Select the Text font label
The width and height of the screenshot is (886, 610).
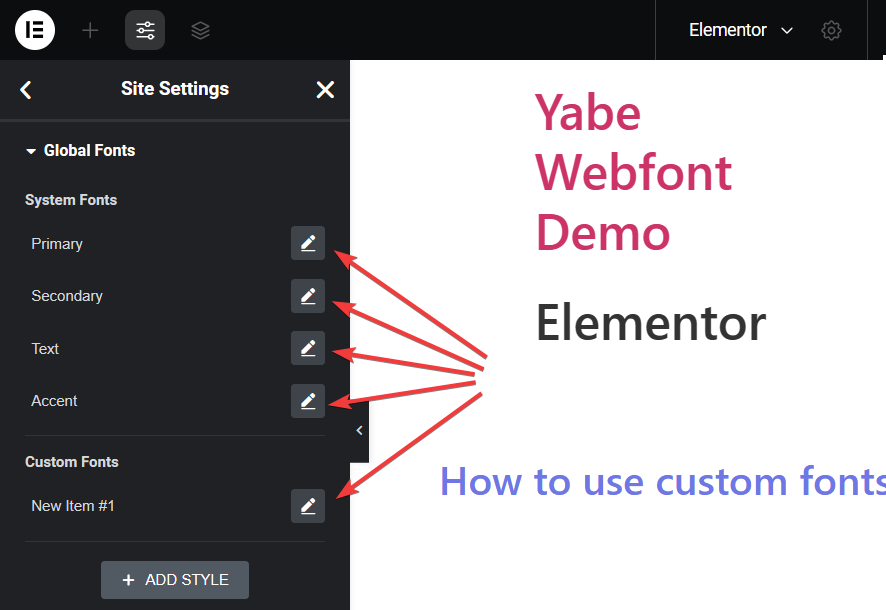click(x=45, y=348)
